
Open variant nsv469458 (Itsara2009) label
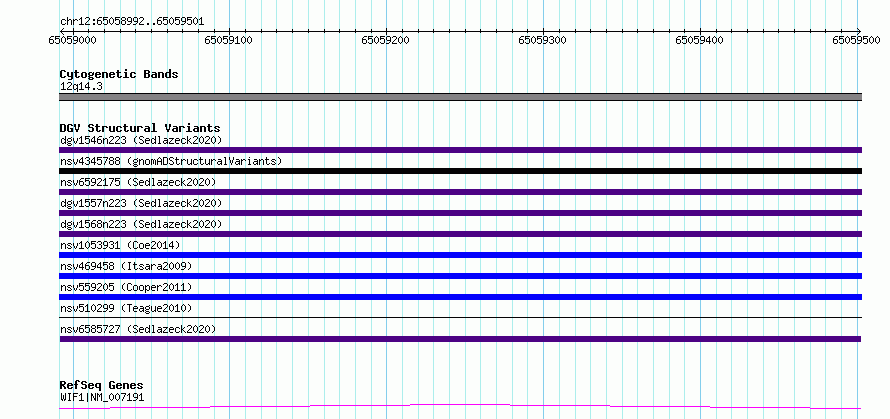coord(126,266)
